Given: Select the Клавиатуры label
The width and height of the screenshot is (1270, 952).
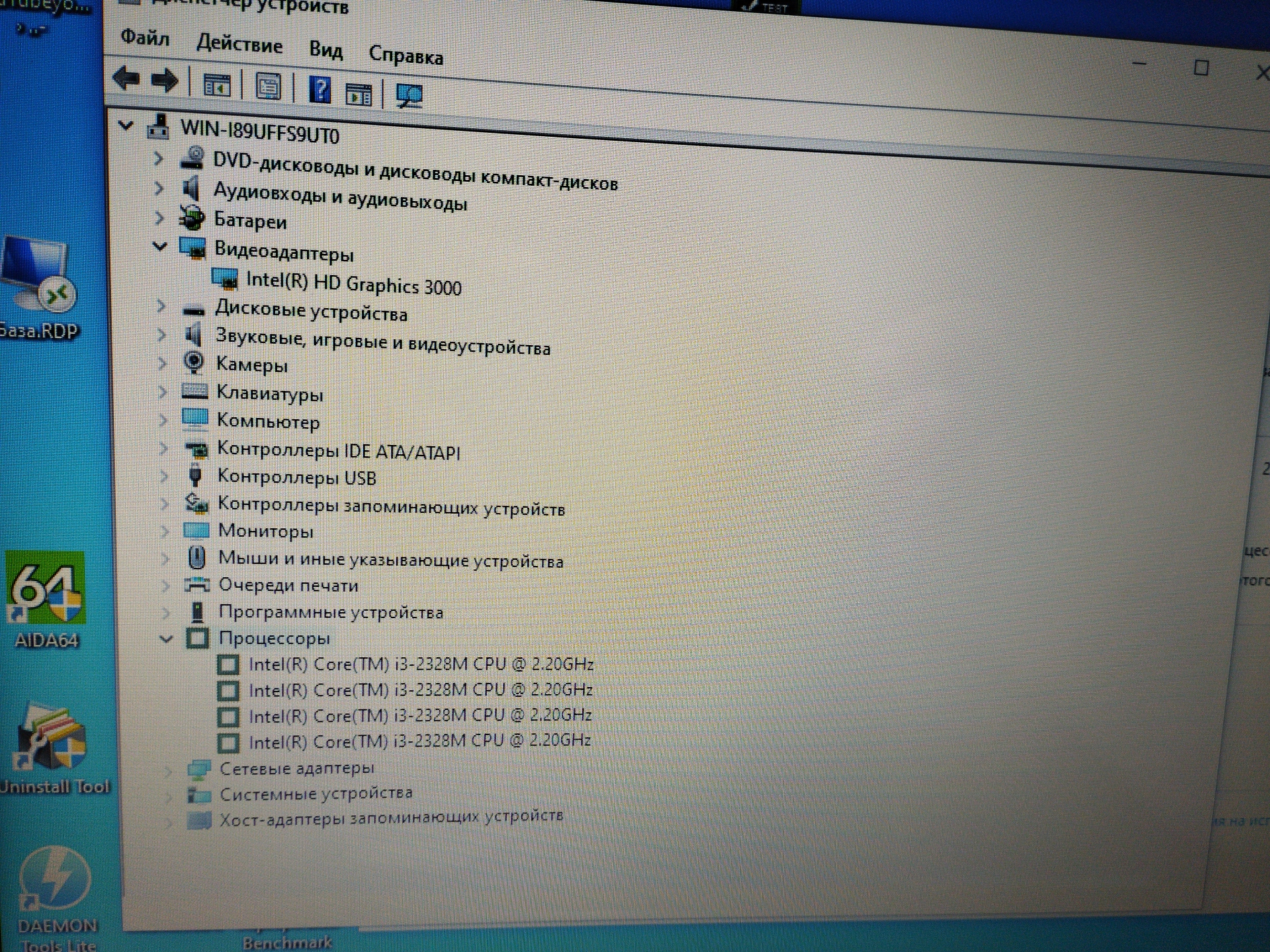Looking at the screenshot, I should (x=270, y=394).
